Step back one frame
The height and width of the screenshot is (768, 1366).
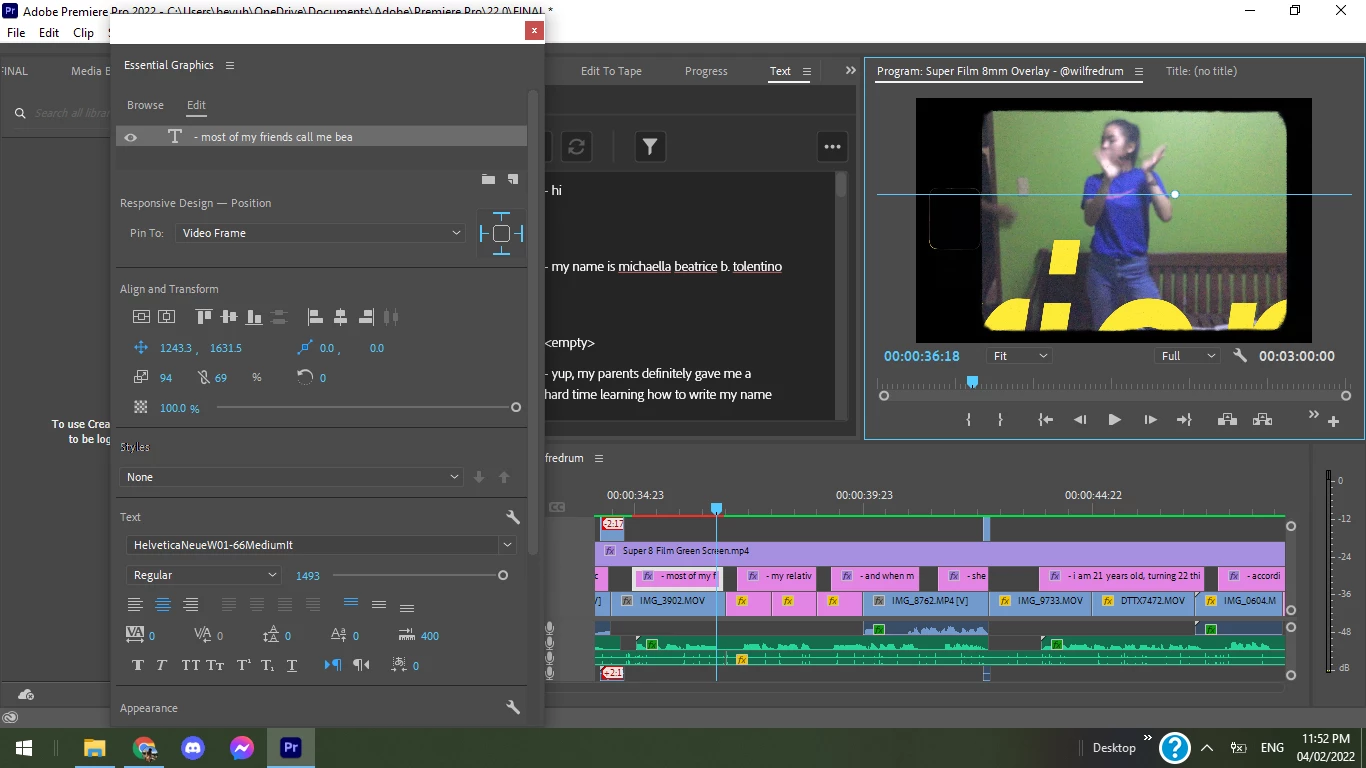[1080, 420]
